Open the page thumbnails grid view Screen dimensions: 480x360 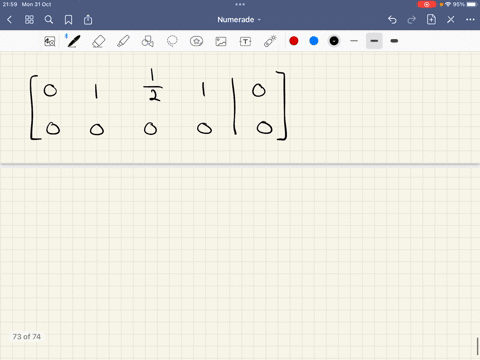pyautogui.click(x=29, y=20)
